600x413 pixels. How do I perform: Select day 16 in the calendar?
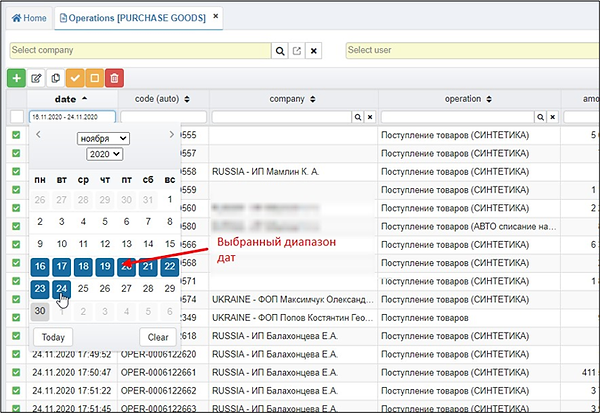40,266
